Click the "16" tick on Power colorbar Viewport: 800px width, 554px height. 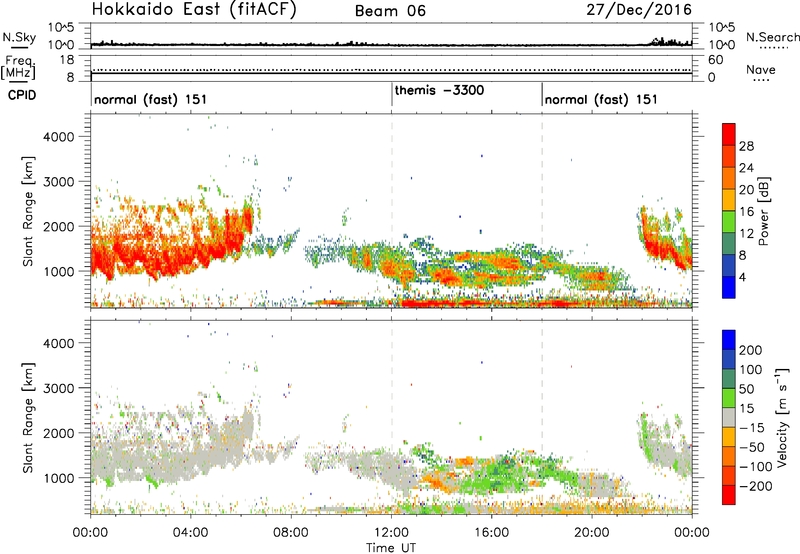tap(746, 211)
